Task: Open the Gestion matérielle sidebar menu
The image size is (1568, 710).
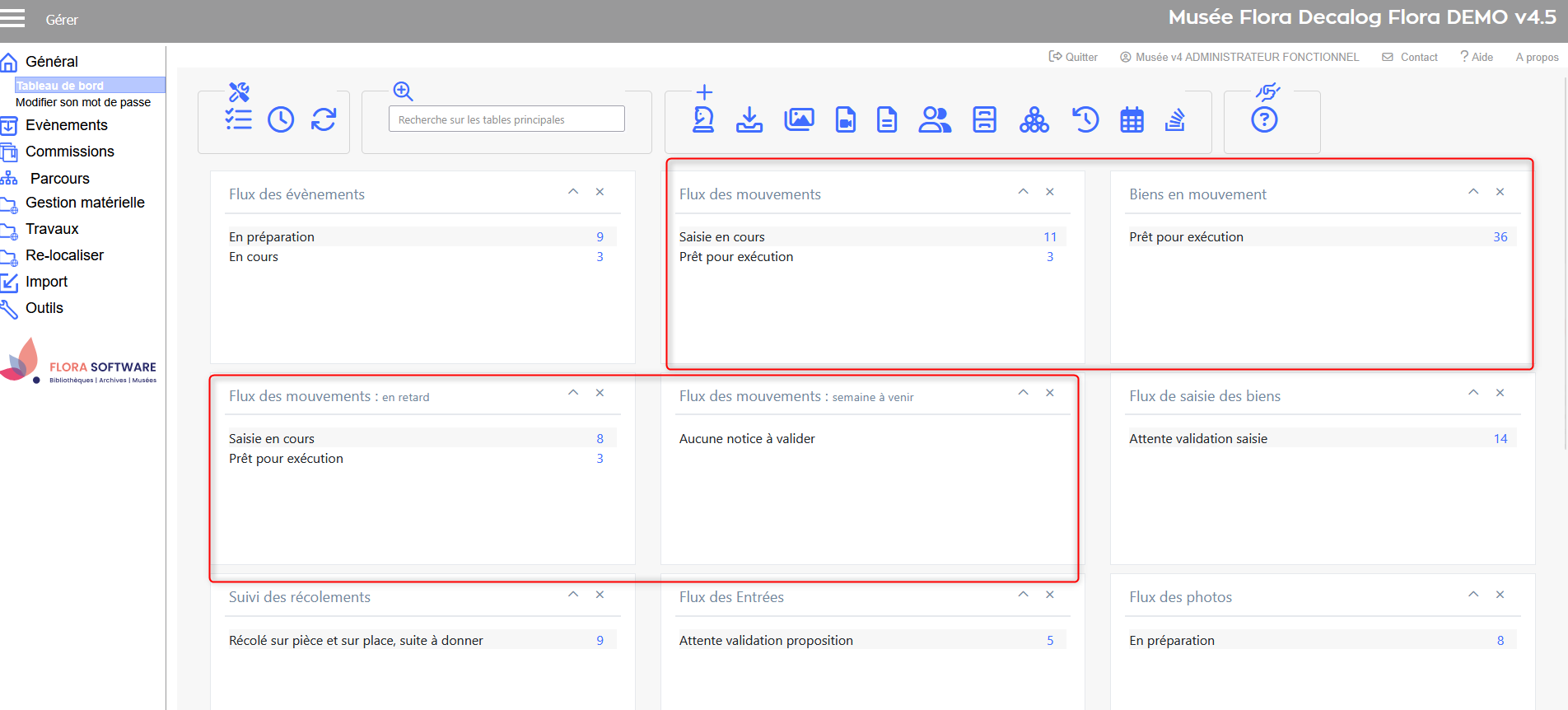Action: click(85, 203)
